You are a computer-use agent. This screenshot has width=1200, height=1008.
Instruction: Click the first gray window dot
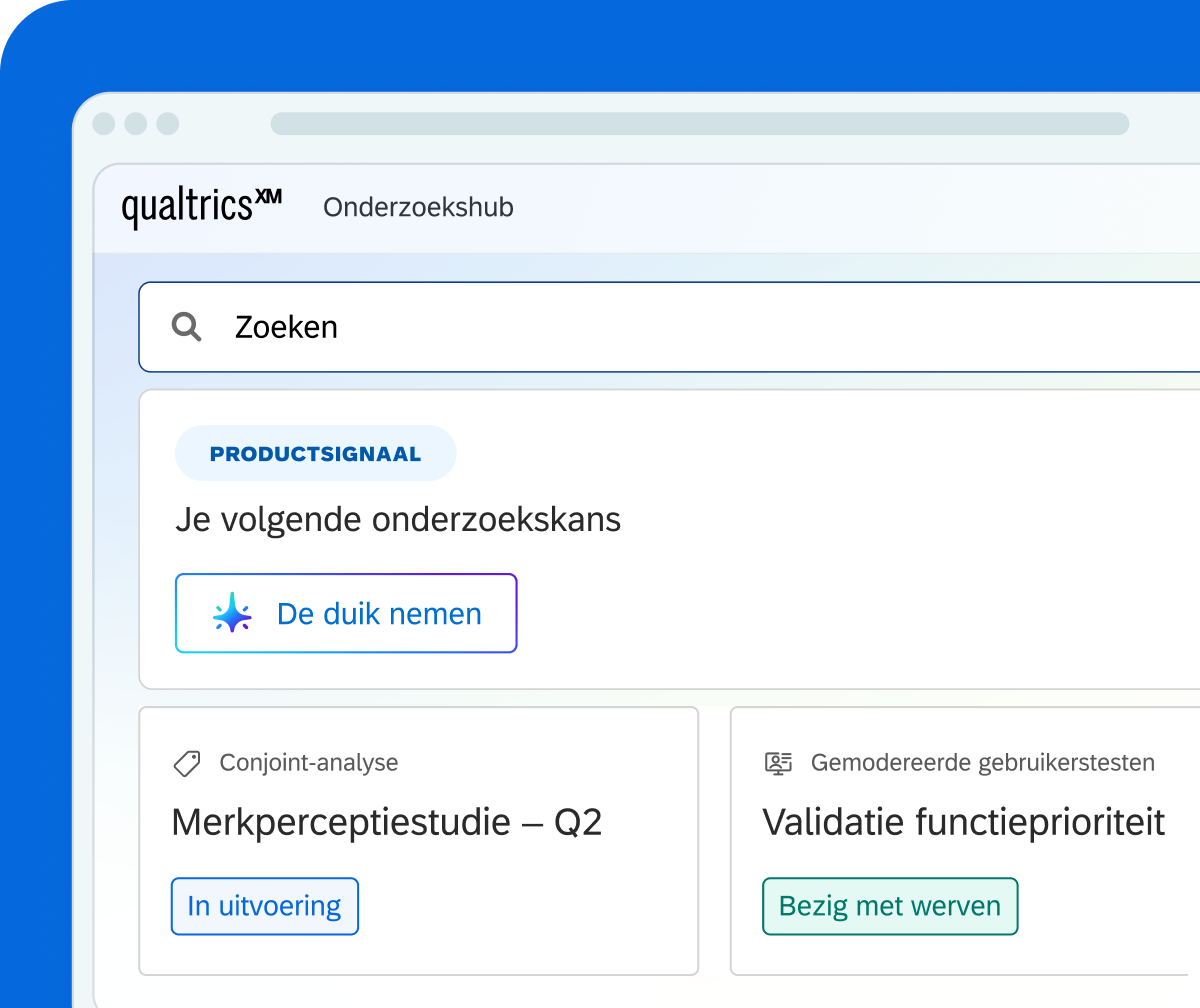104,124
